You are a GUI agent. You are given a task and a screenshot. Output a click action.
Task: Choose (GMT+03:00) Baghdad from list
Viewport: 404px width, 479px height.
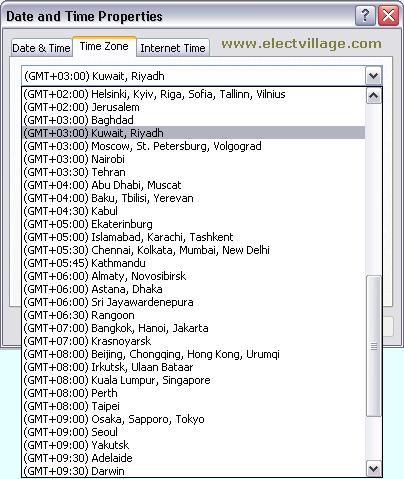193,120
